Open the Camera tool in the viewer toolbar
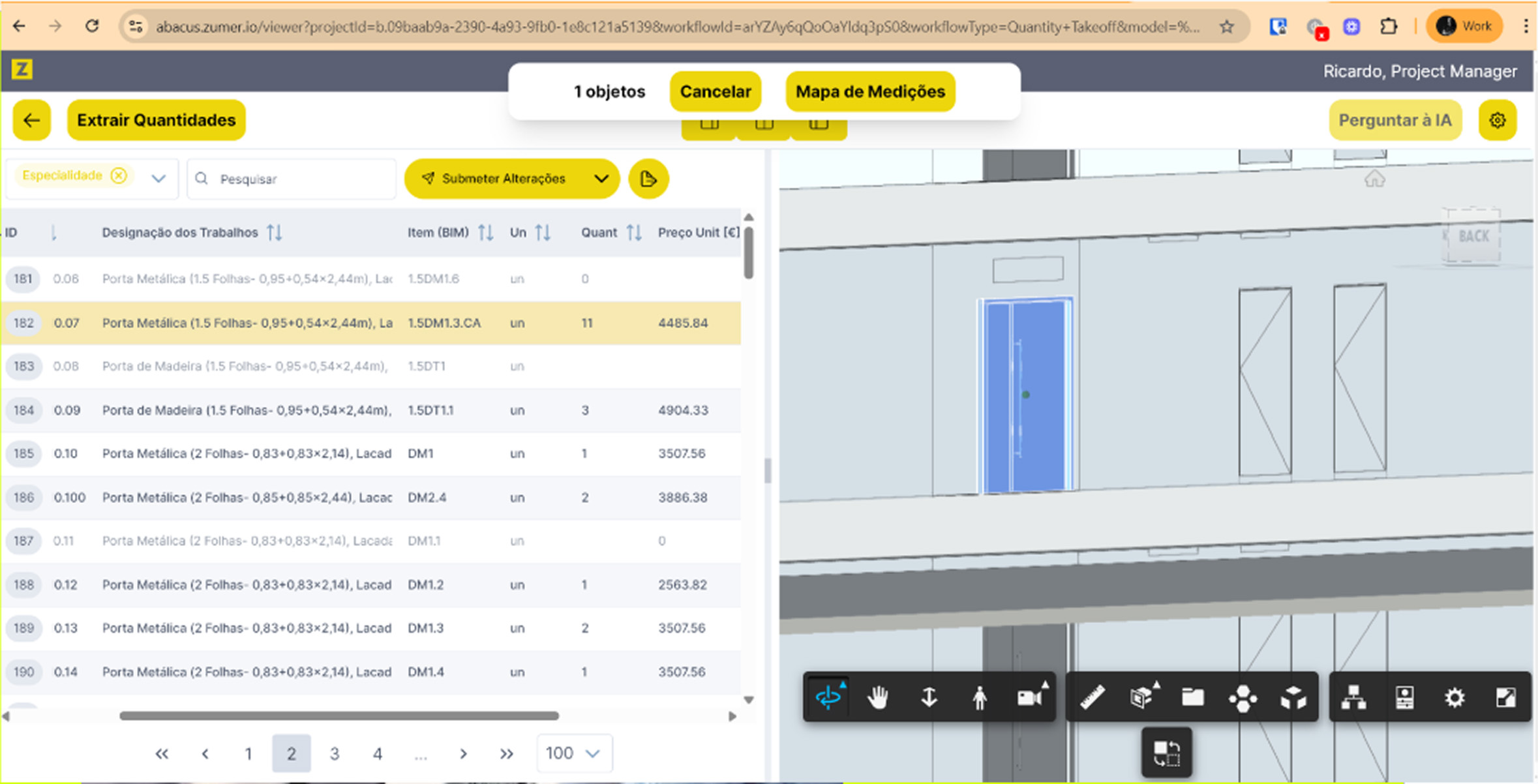1538x784 pixels. 1029,697
